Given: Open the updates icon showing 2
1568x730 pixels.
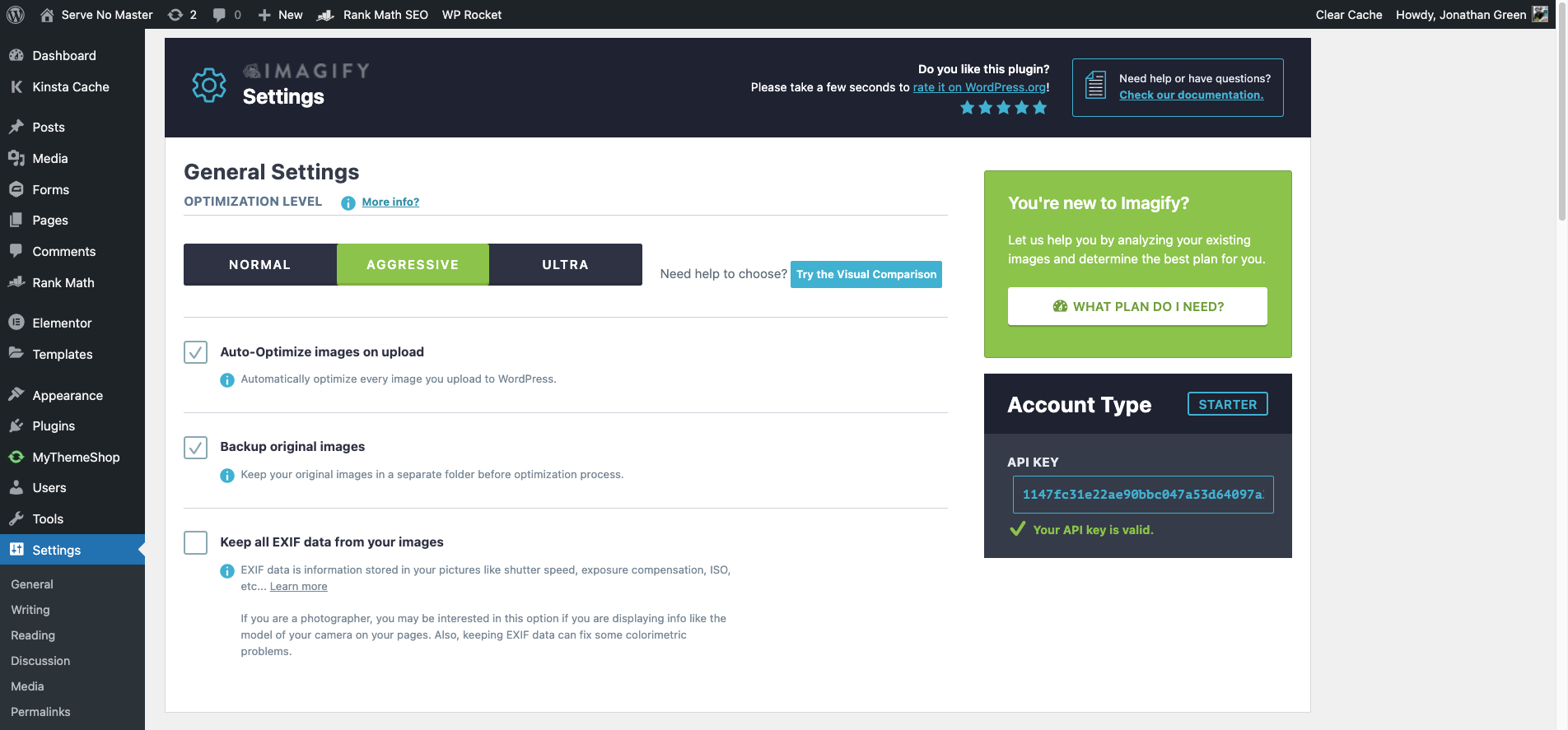Looking at the screenshot, I should click(175, 15).
